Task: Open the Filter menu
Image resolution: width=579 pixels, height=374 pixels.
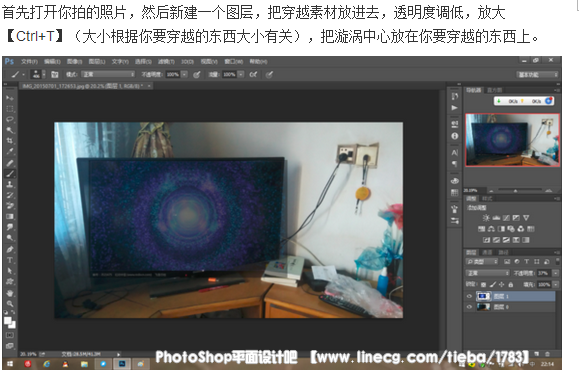Action: [x=166, y=62]
